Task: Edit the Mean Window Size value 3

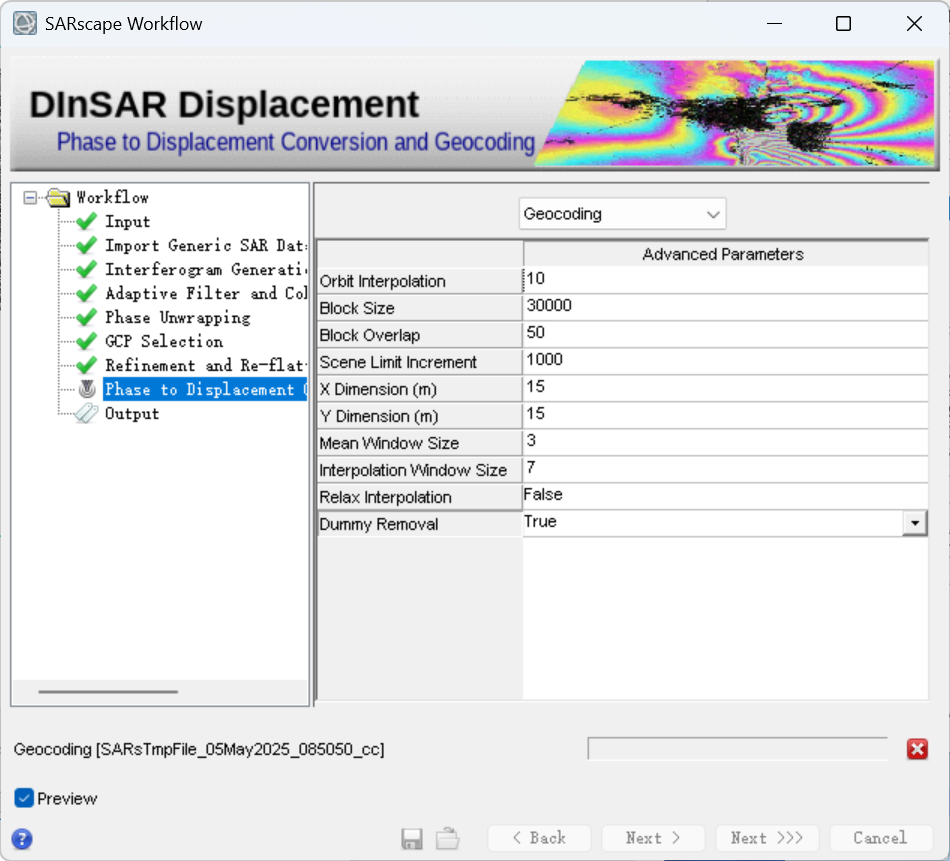Action: (725, 442)
